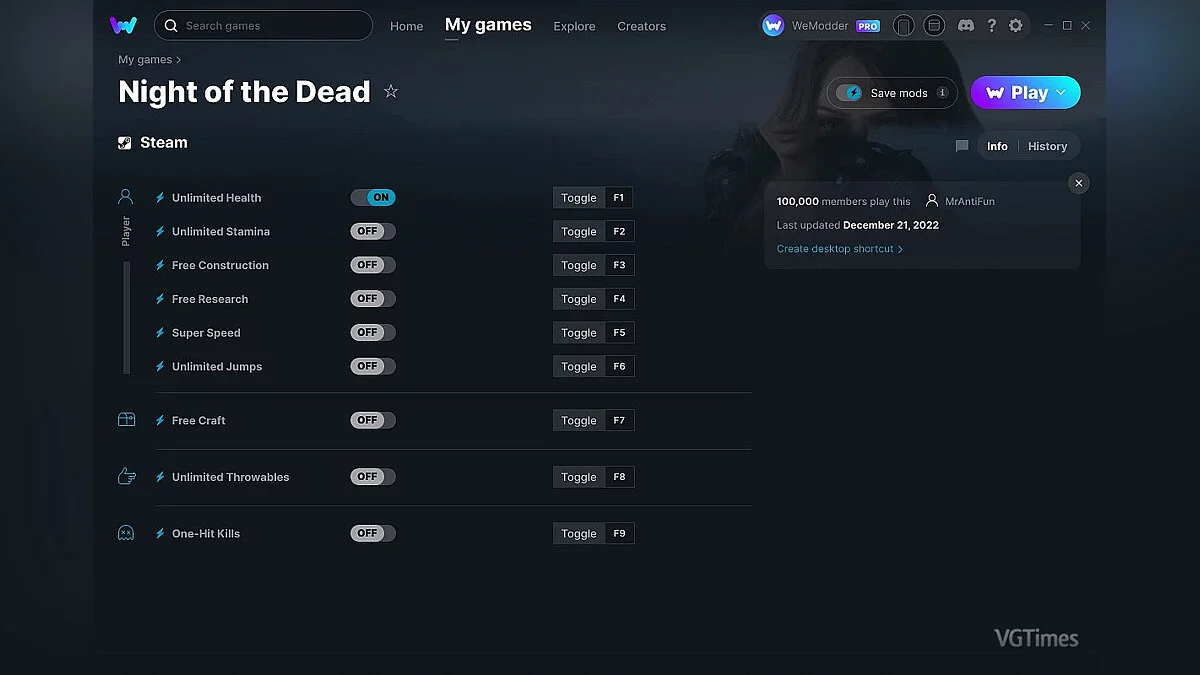Click the WeModder profile avatar
Image resolution: width=1200 pixels, height=675 pixels.
pyautogui.click(x=773, y=26)
